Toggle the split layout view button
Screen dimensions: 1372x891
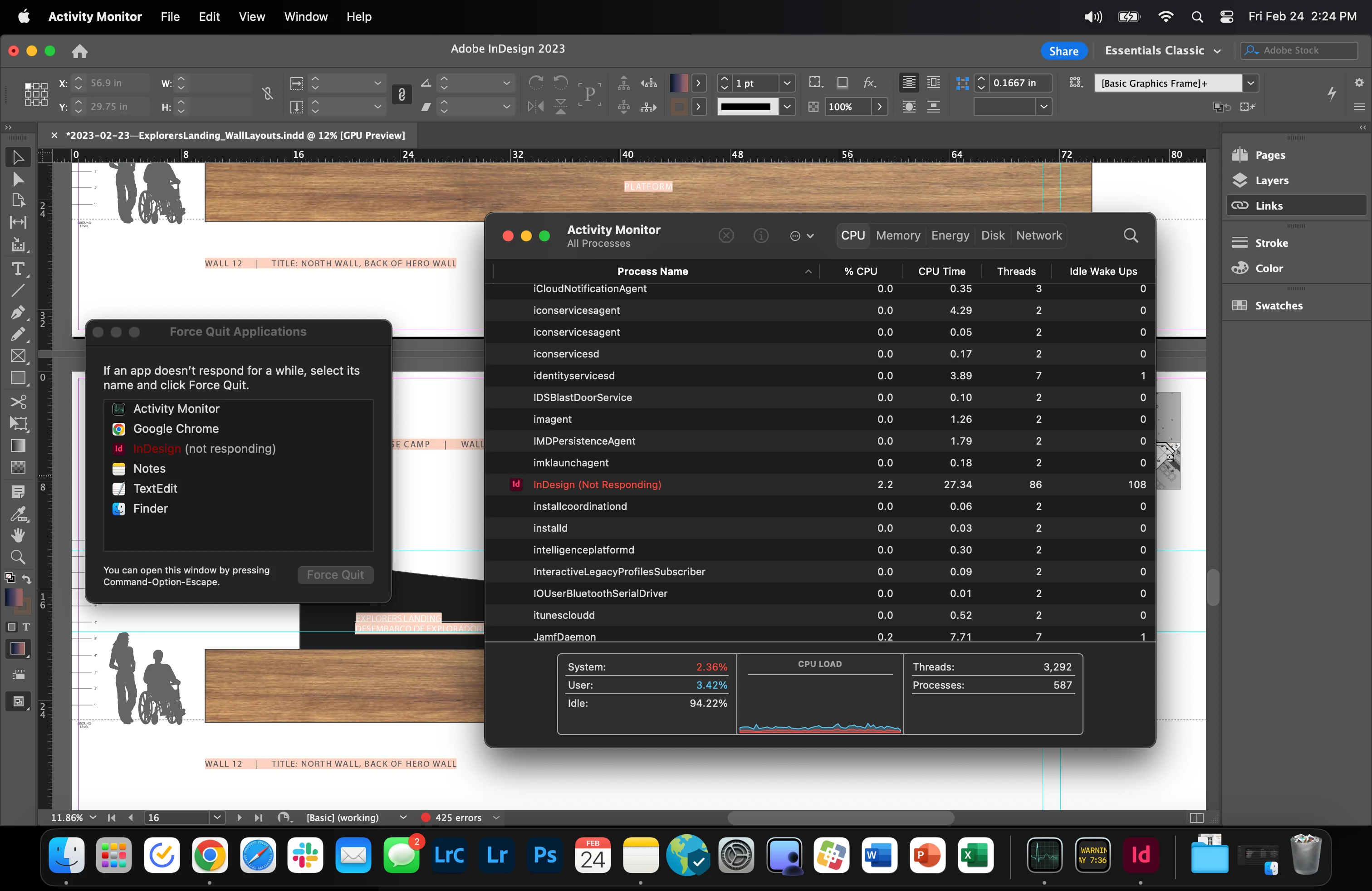[x=1196, y=818]
